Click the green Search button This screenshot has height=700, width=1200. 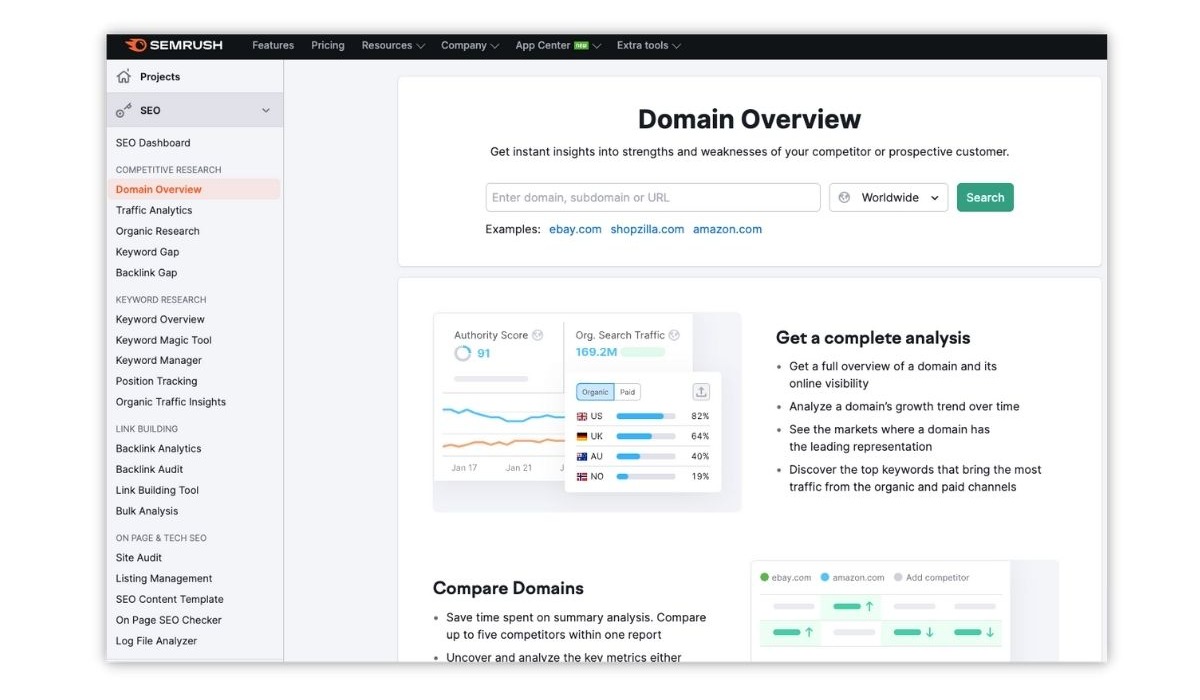pos(985,197)
